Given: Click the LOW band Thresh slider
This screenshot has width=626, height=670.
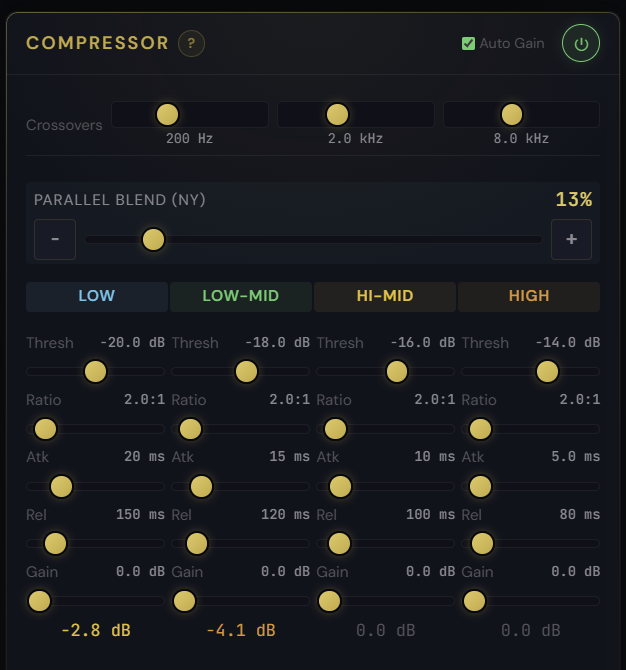Looking at the screenshot, I should 95,371.
